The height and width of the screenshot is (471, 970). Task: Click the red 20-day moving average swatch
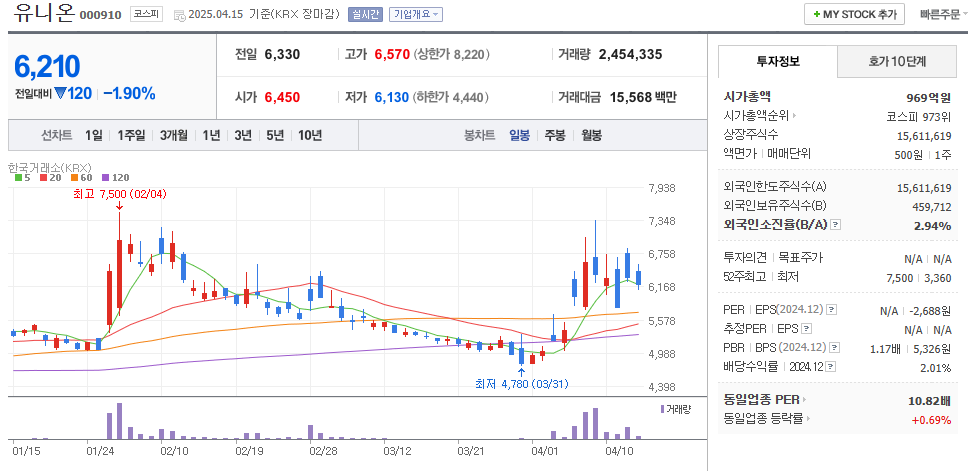click(x=43, y=178)
